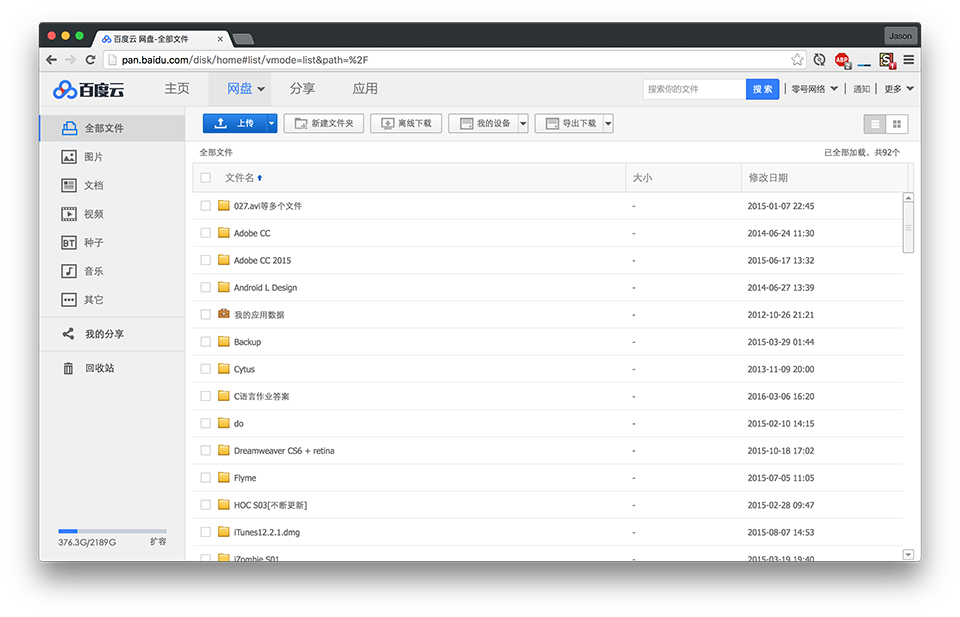Toggle the select-all checkbox beside 文件名
This screenshot has height=617, width=960.
tap(206, 178)
